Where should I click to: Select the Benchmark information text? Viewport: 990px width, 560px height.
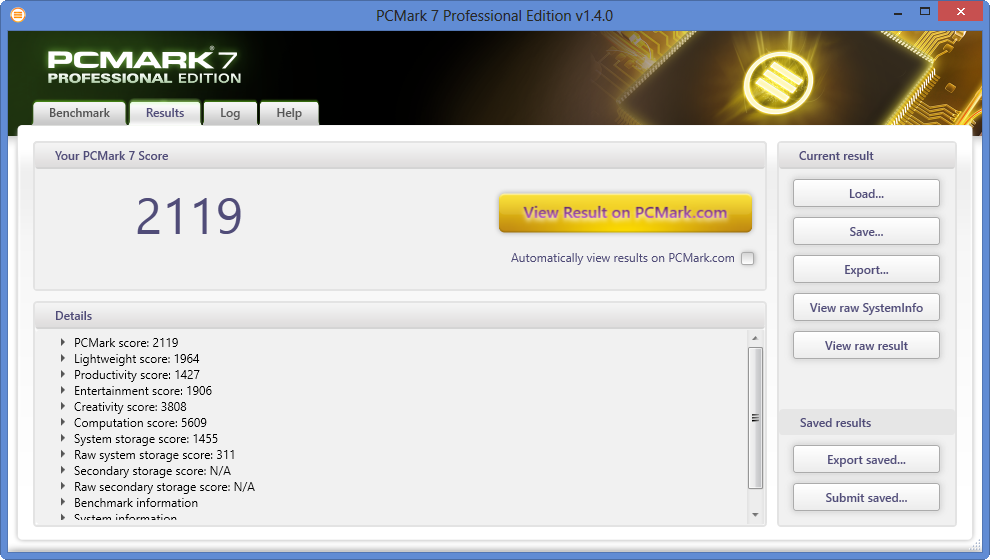coord(136,503)
